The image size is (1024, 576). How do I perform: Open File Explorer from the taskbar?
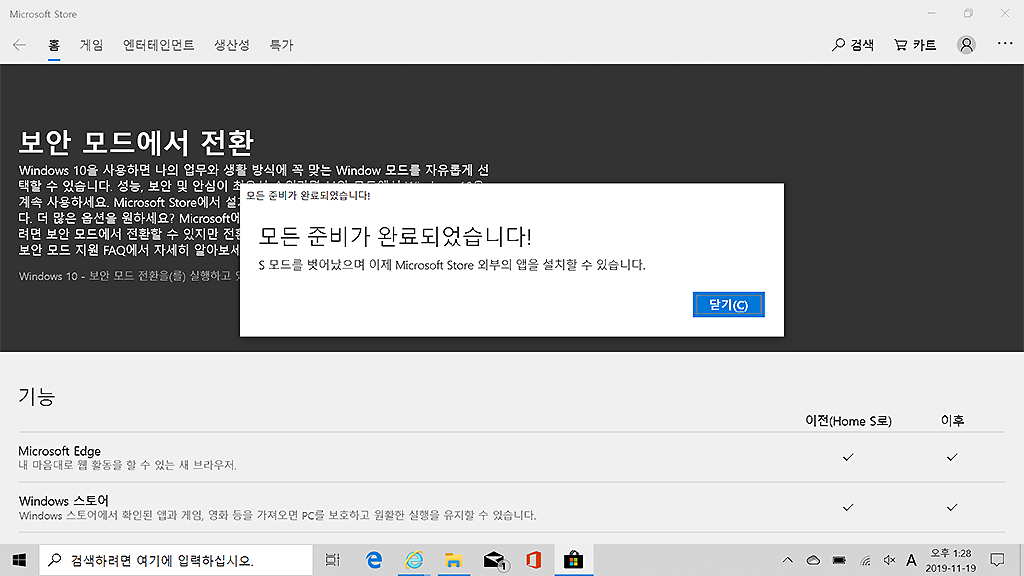coord(453,559)
